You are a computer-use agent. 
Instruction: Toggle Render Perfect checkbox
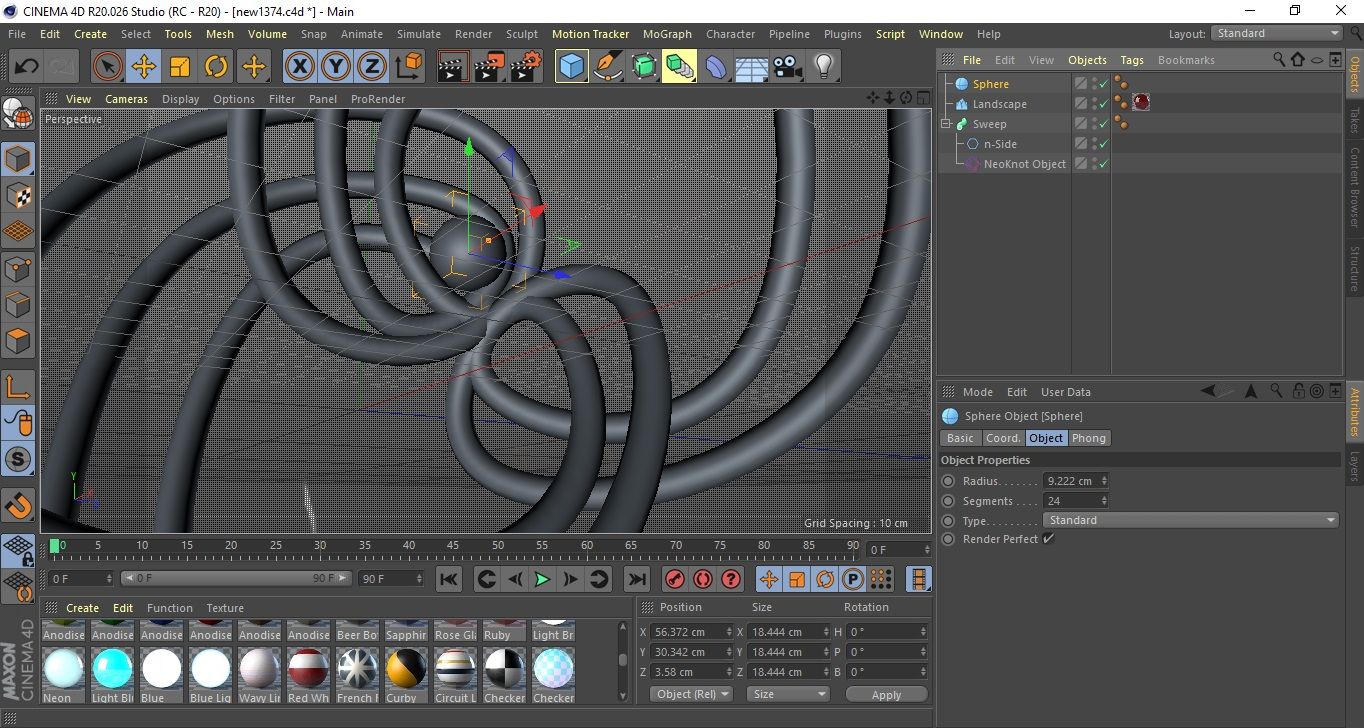tap(1048, 539)
